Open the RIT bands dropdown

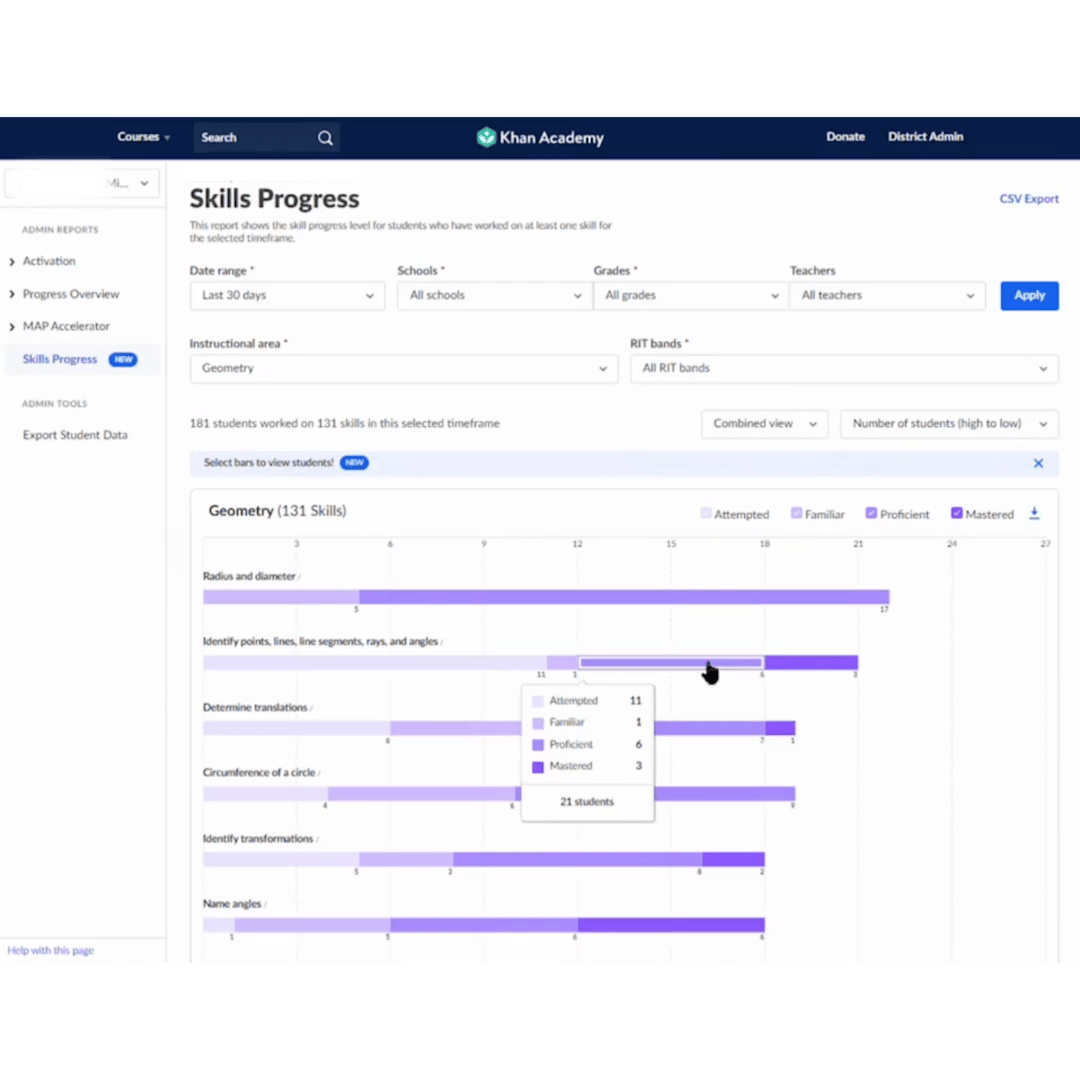844,368
